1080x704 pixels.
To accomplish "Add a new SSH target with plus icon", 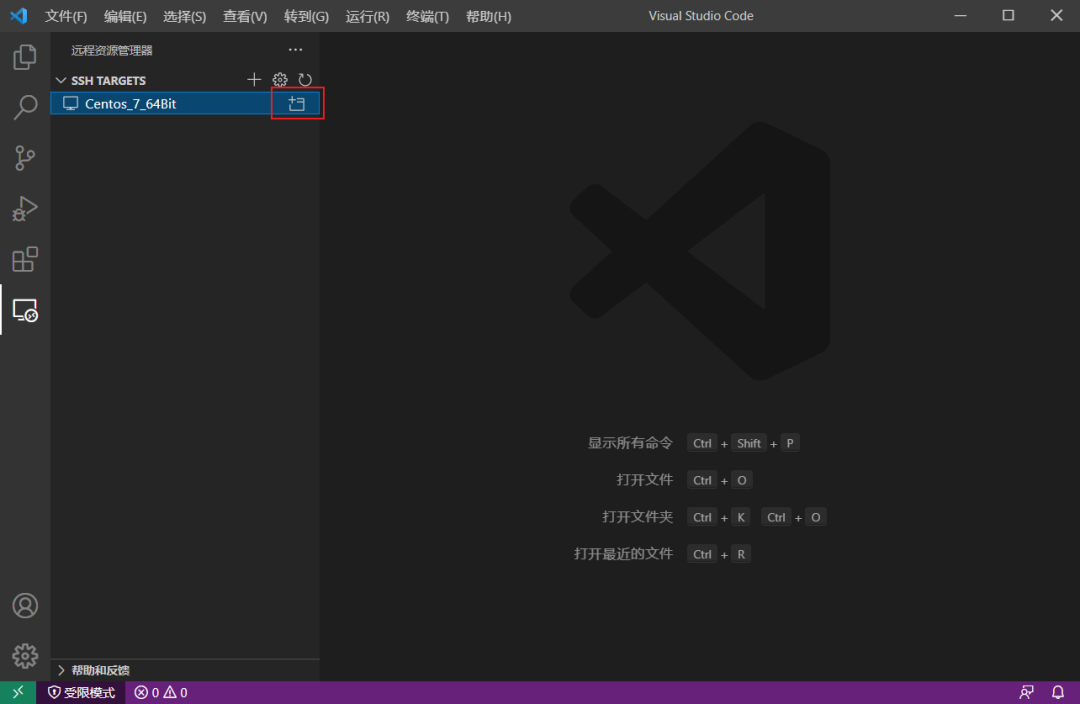I will point(254,80).
